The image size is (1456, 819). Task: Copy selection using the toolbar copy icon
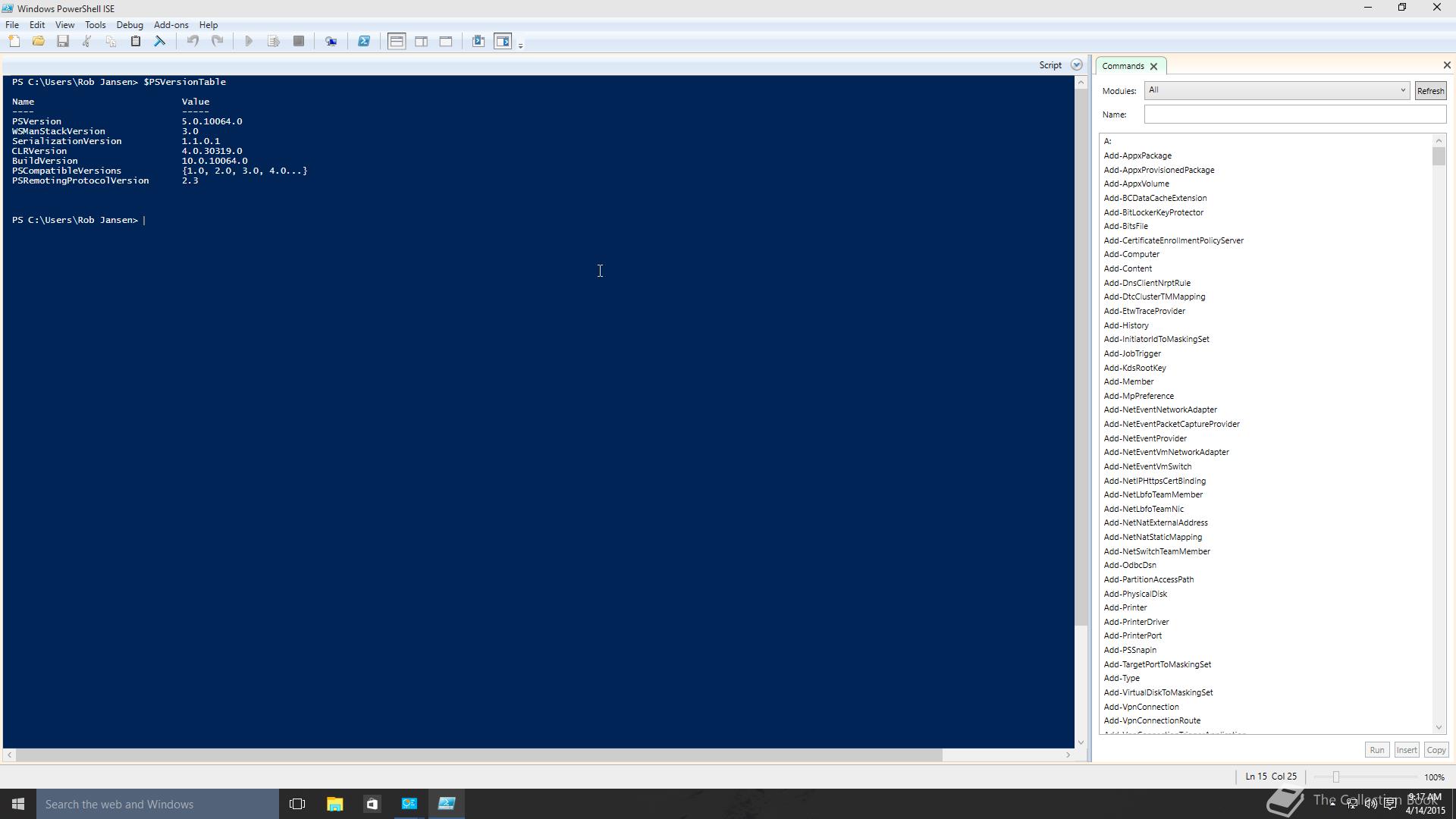[111, 42]
